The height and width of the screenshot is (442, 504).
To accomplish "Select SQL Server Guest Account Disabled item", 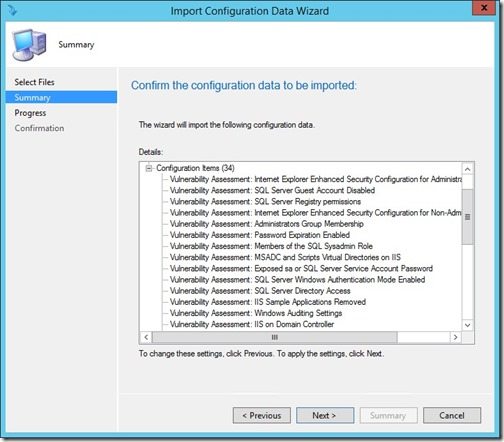I will point(272,190).
